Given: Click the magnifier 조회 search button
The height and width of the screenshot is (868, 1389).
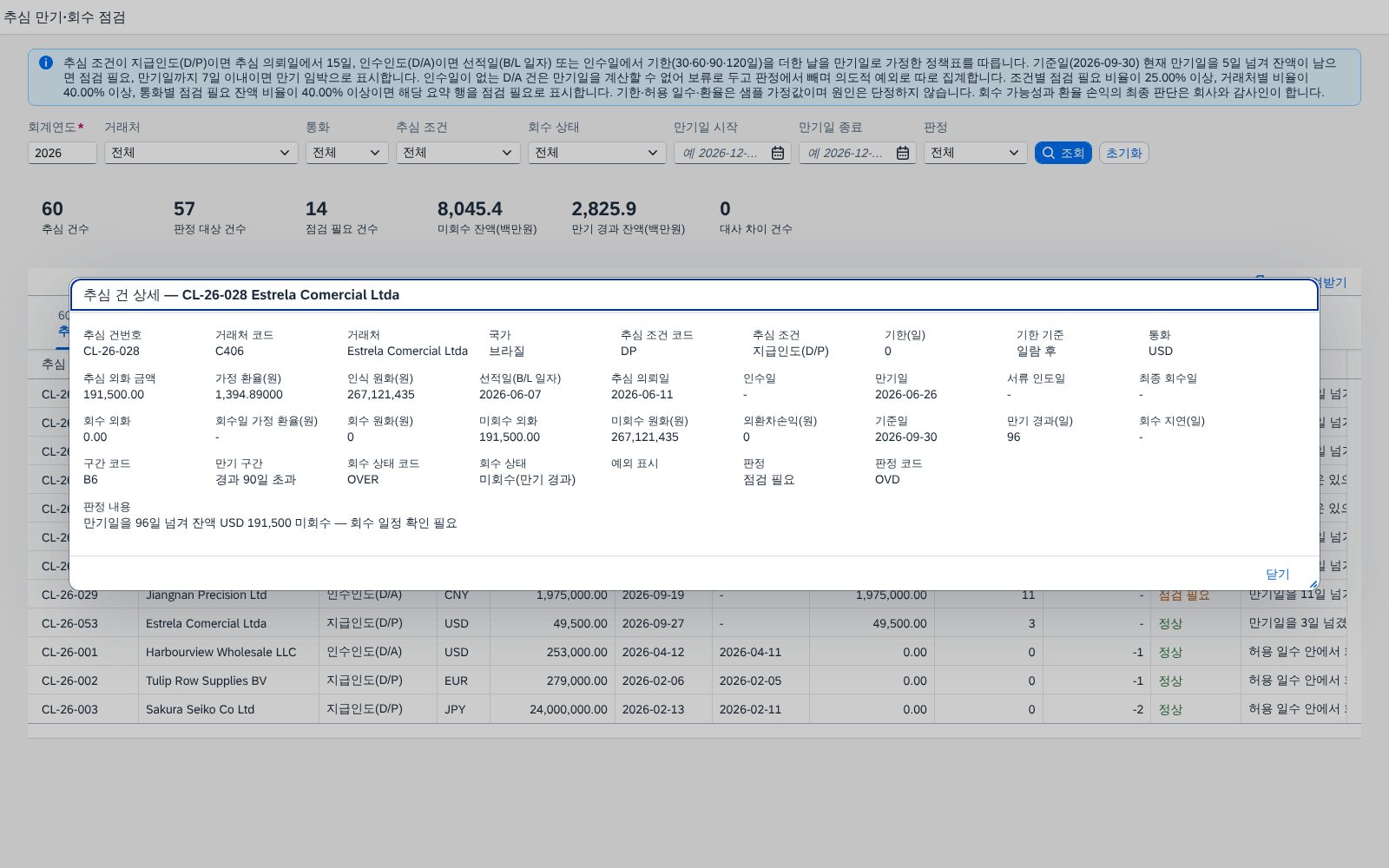Looking at the screenshot, I should pyautogui.click(x=1063, y=153).
